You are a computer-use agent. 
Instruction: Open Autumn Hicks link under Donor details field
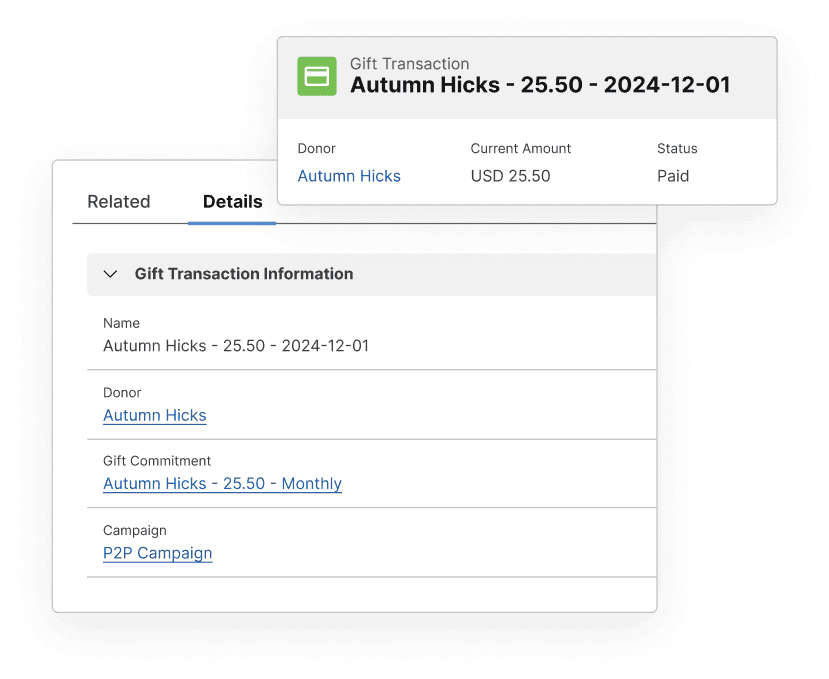(155, 415)
